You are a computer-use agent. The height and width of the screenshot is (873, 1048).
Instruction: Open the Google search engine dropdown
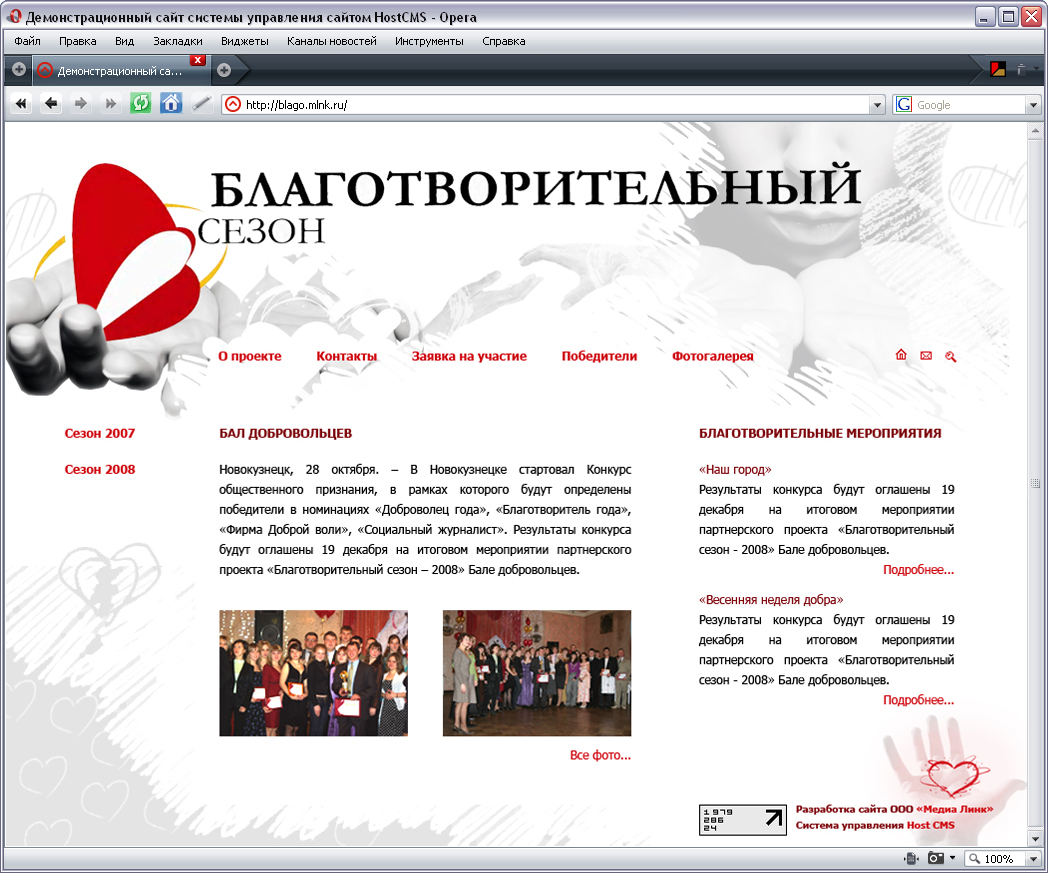click(x=1032, y=104)
